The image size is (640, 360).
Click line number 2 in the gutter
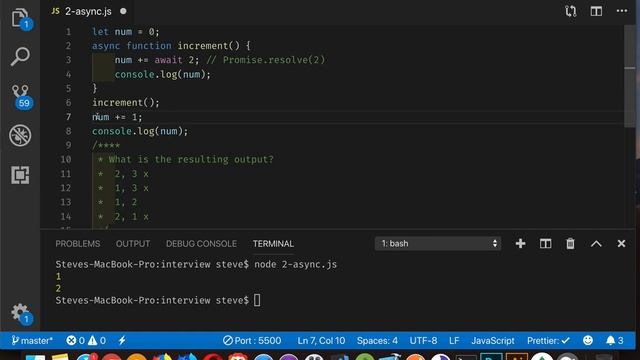click(x=68, y=46)
